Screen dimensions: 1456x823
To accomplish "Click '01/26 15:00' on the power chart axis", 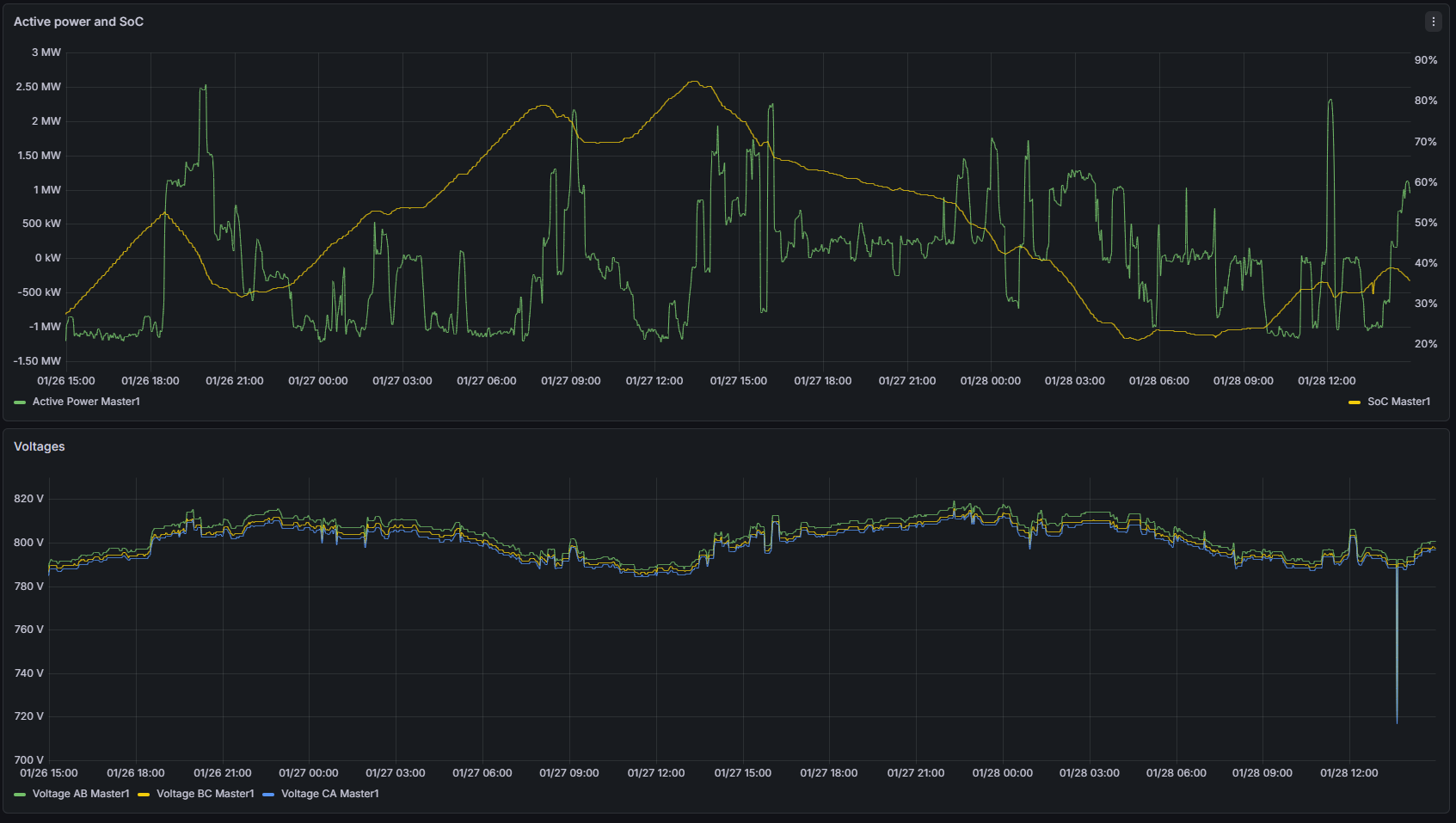I will [66, 381].
